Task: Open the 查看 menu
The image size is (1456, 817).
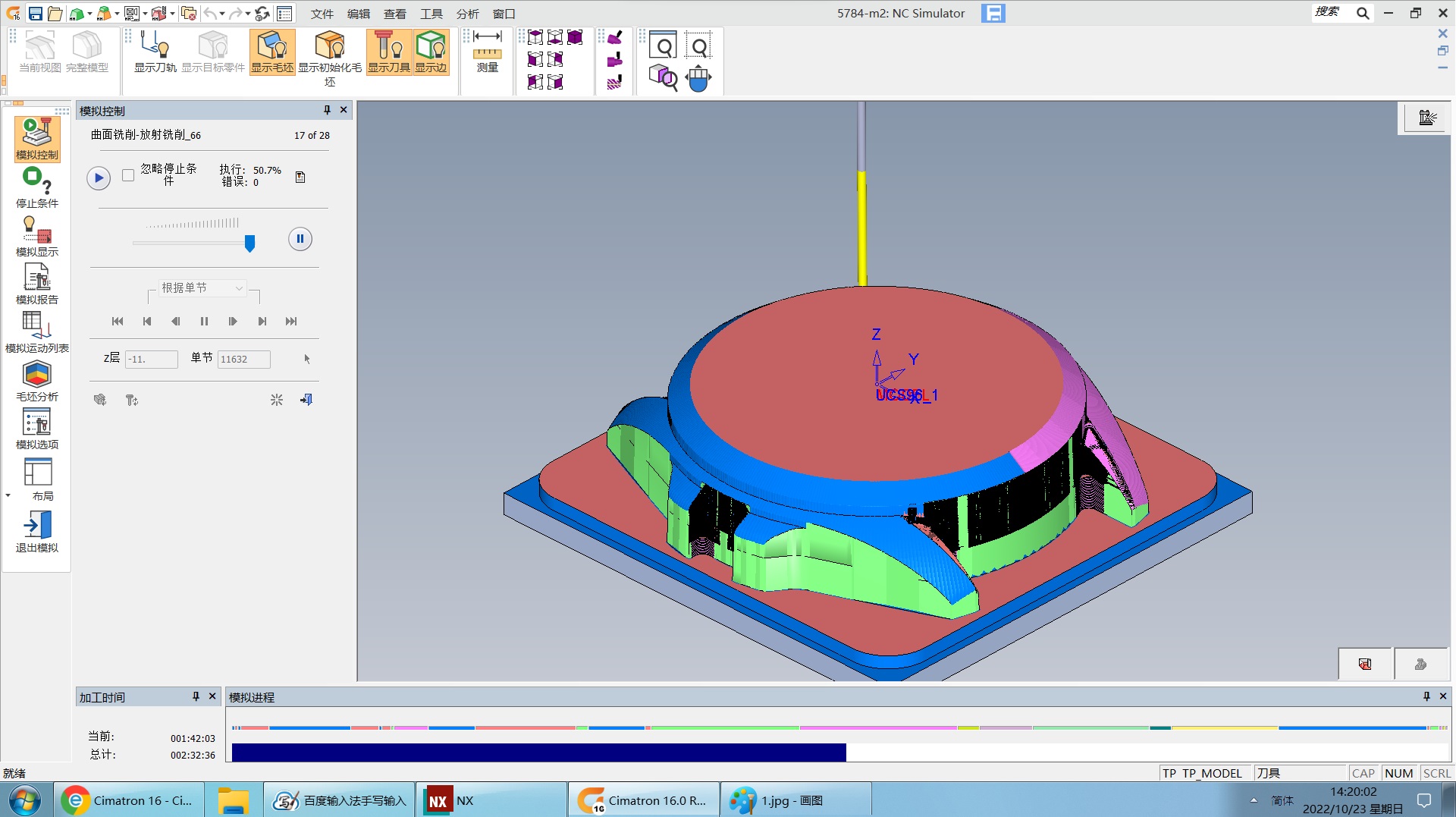Action: (395, 14)
